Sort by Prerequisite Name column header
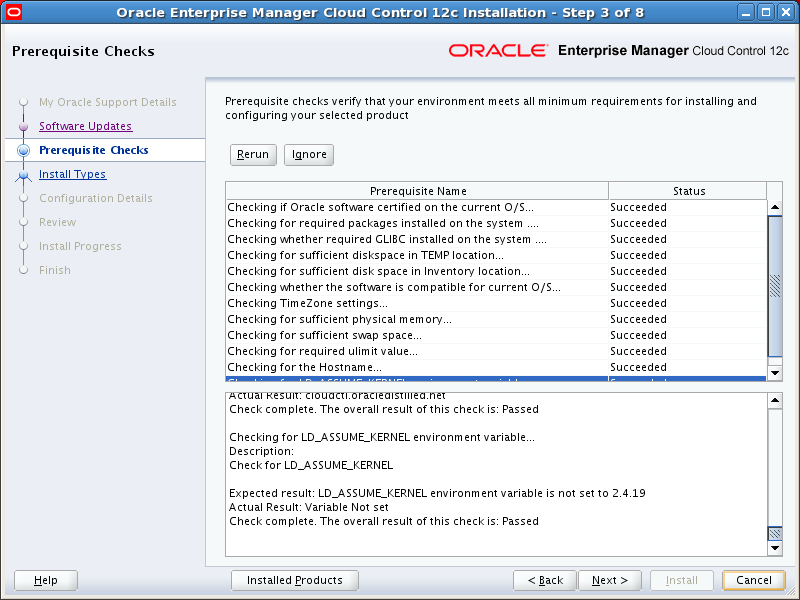 click(417, 191)
